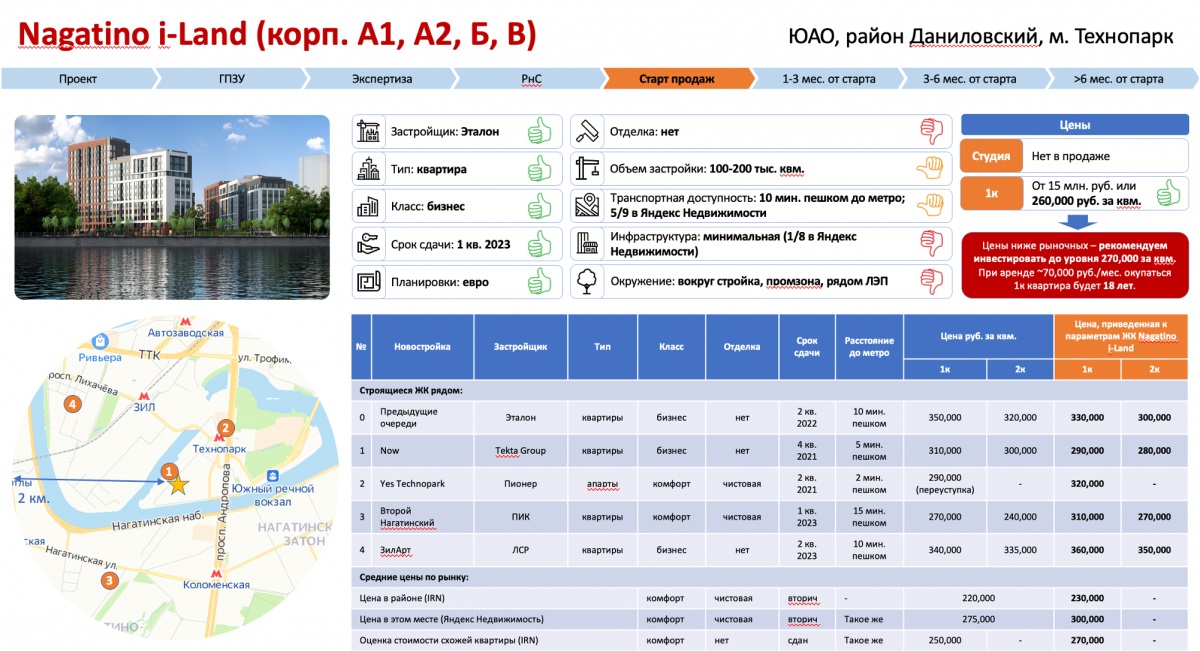This screenshot has width=1200, height=651.
Task: Click the blue Цены header
Action: tap(1074, 126)
